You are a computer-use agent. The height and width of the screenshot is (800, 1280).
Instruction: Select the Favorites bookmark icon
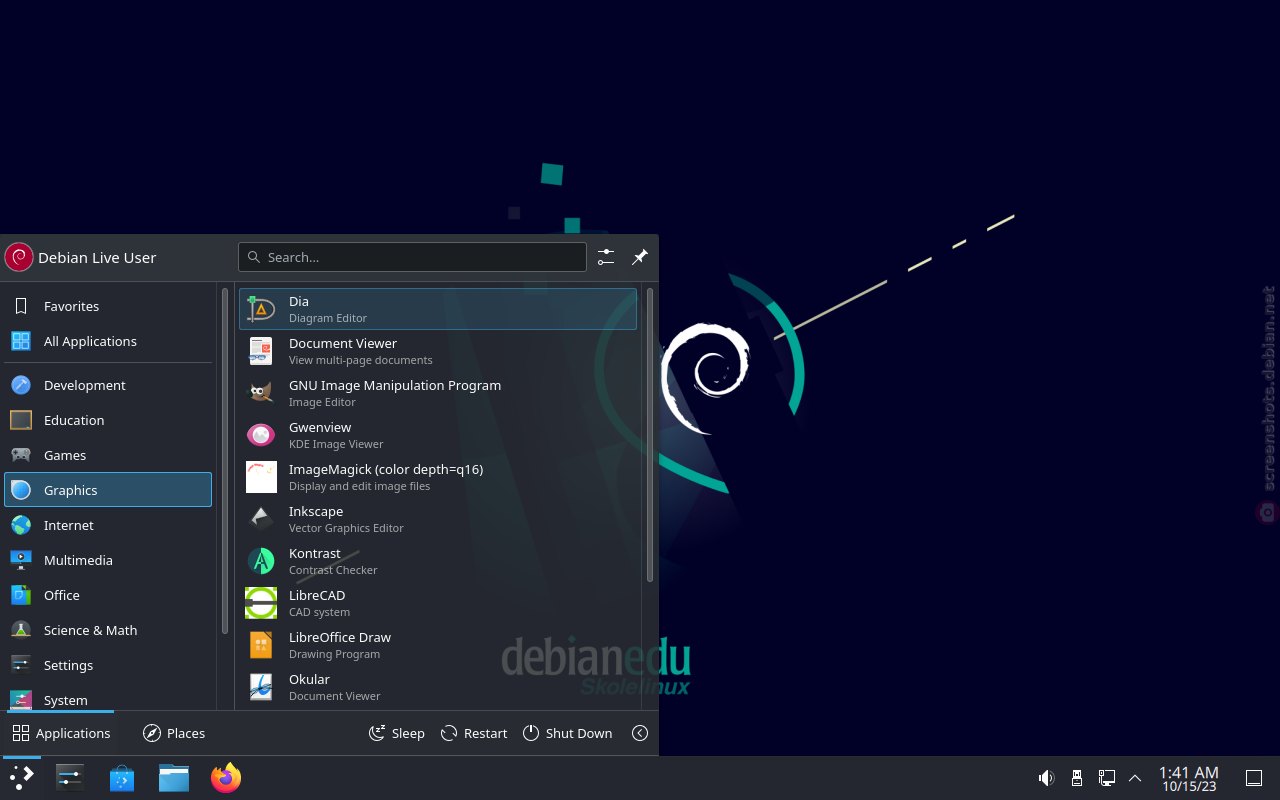(21, 306)
